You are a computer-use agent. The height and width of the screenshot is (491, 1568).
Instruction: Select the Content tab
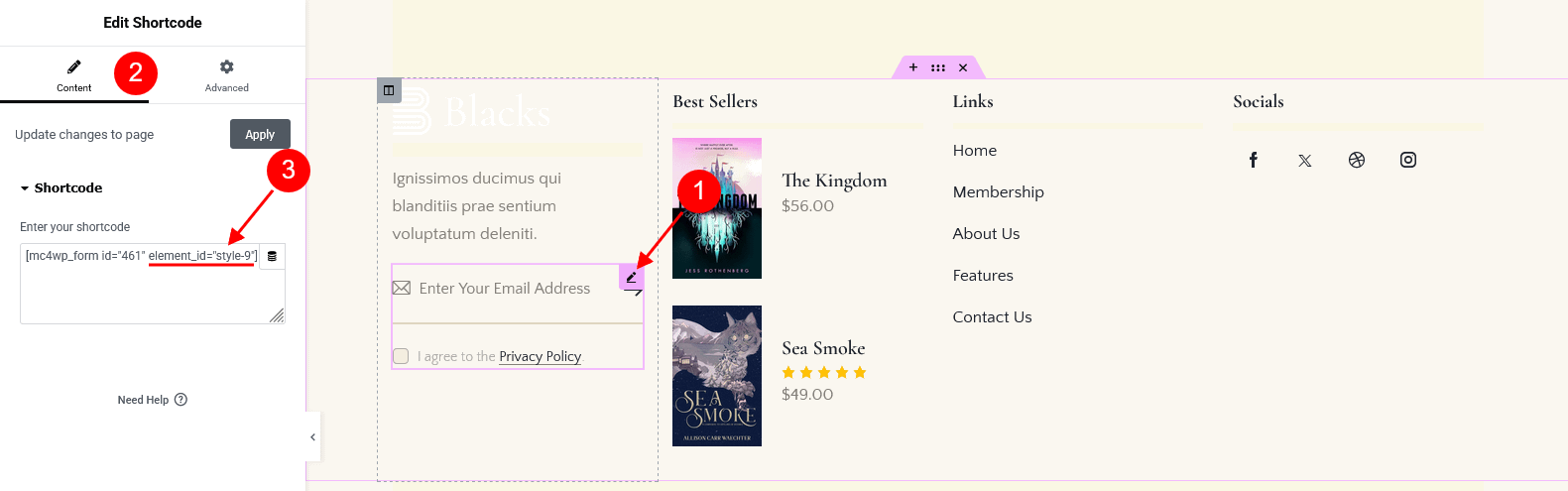click(x=74, y=74)
